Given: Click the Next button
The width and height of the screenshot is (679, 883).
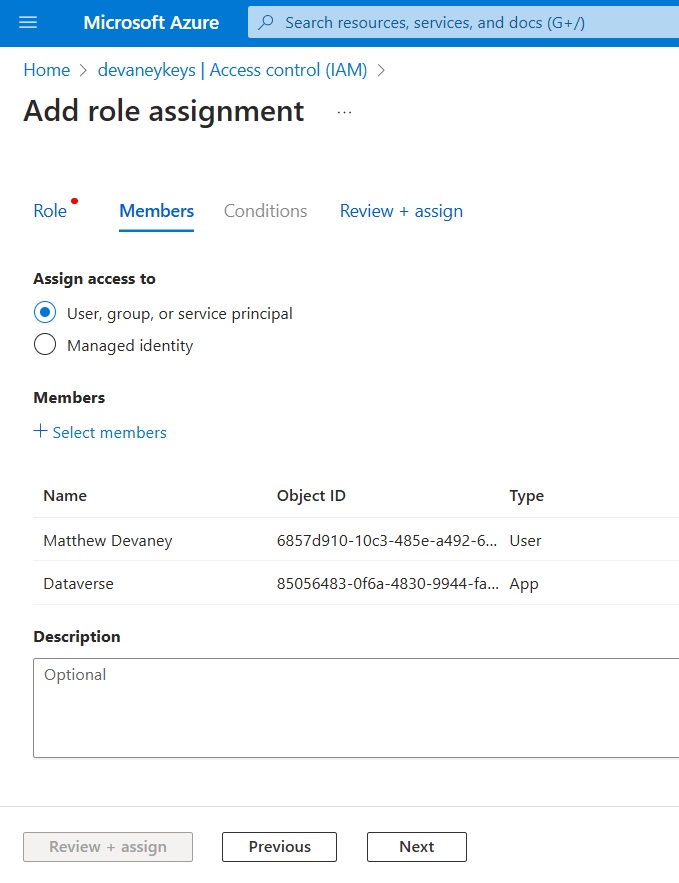Looking at the screenshot, I should 417,847.
